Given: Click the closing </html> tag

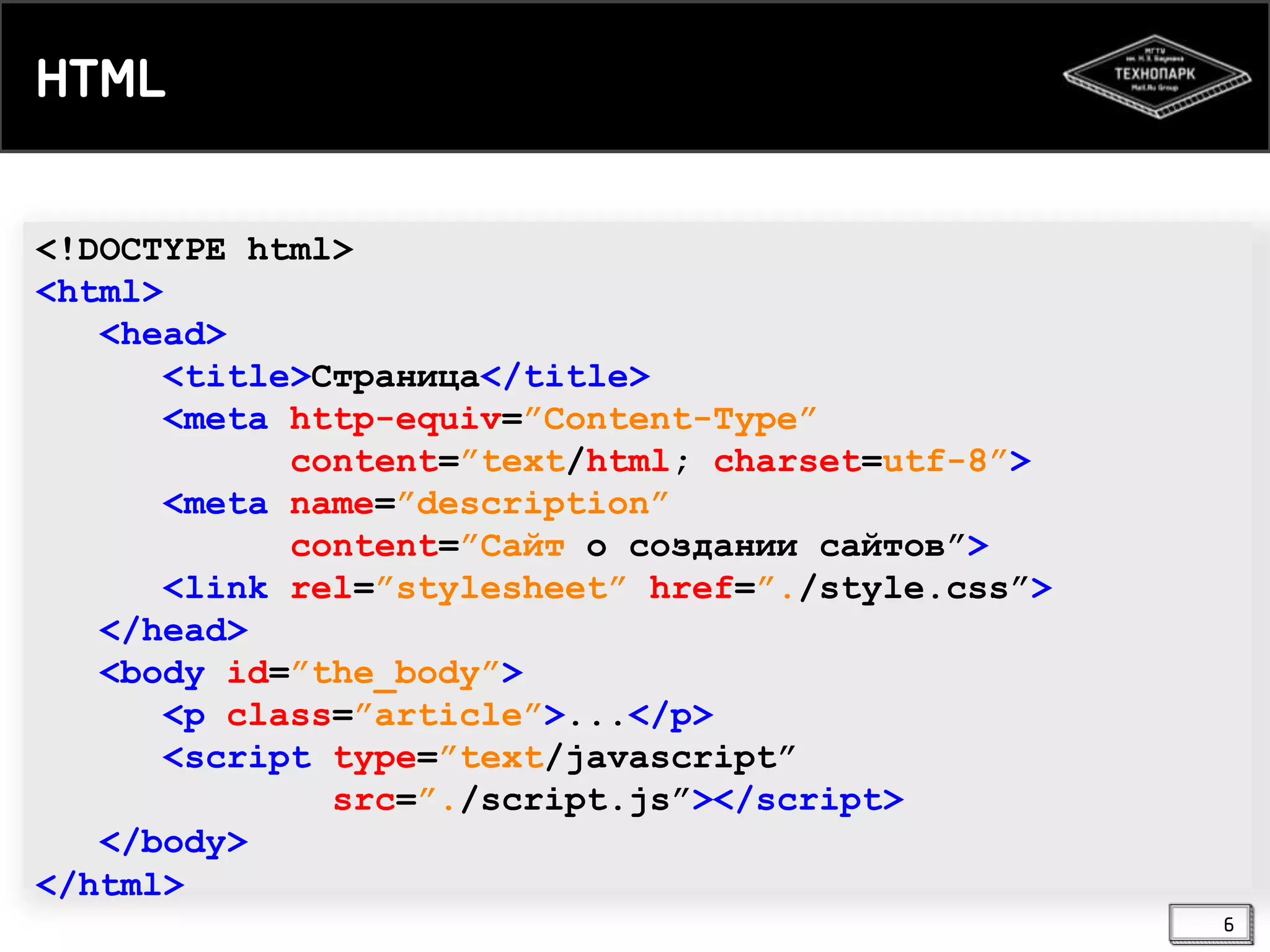Looking at the screenshot, I should (x=110, y=884).
